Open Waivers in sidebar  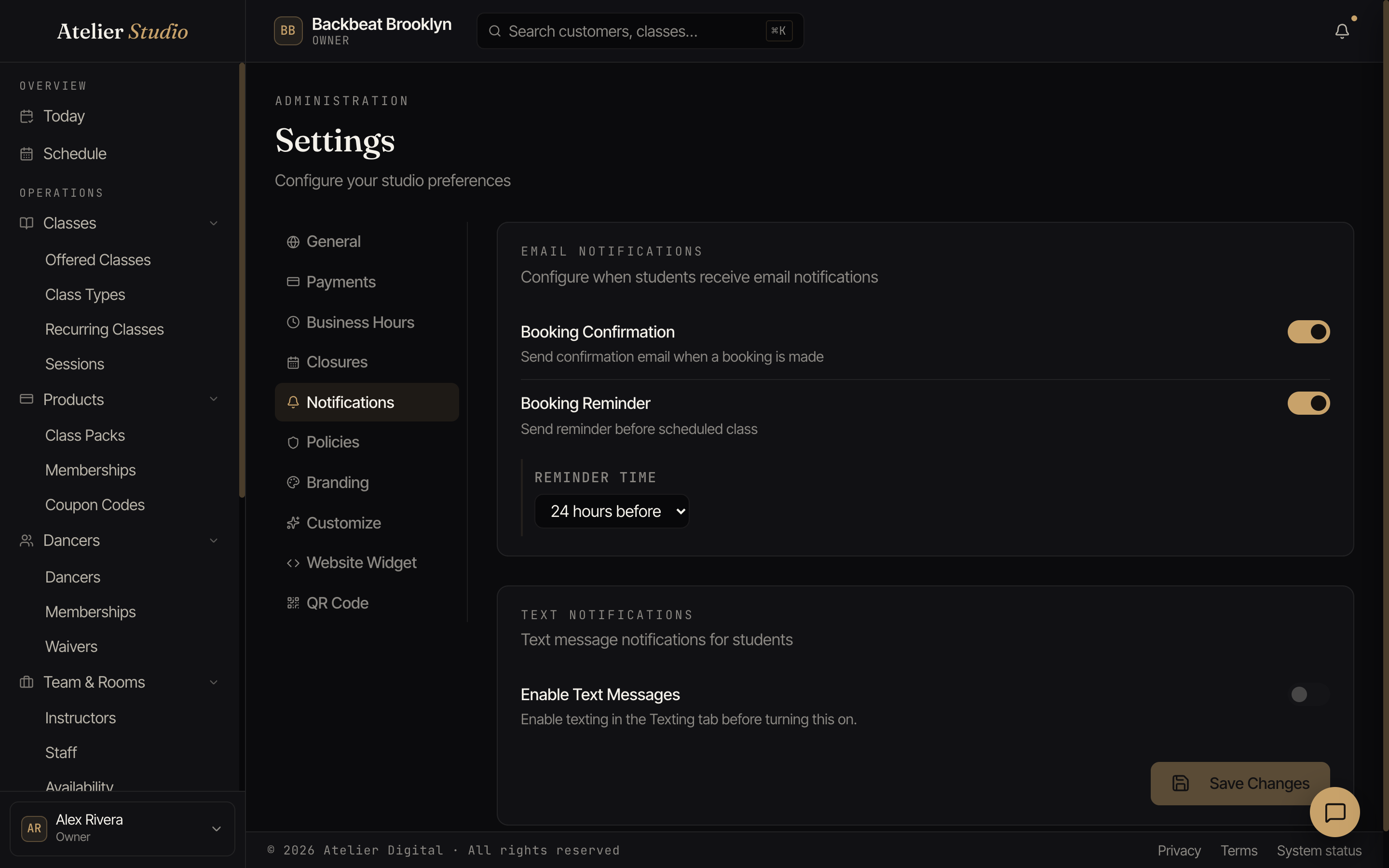[x=71, y=646]
